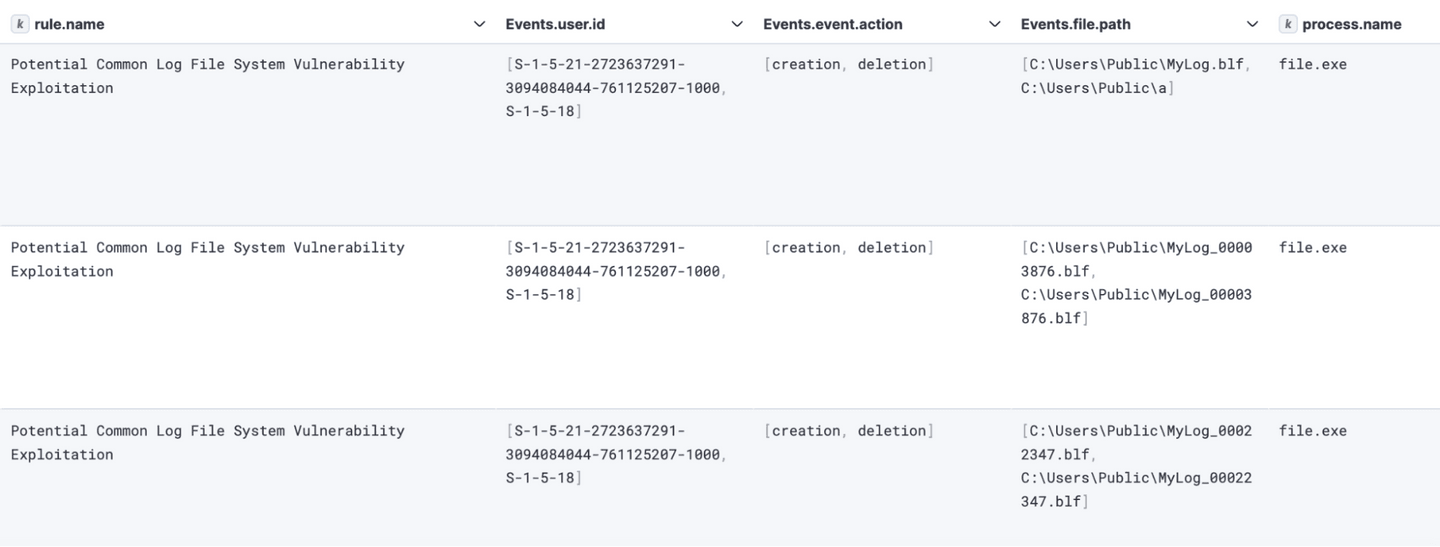Click the Events.user.id column header label
The image size is (1440, 547).
555,24
